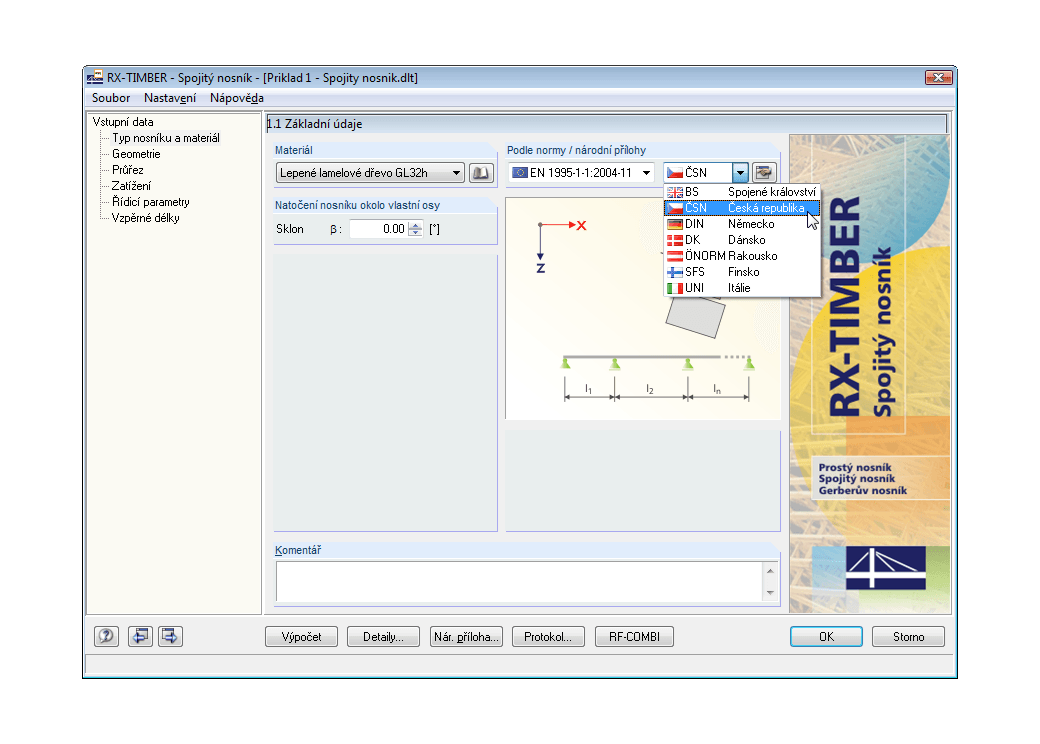
Task: Click the Výpočet button
Action: pos(301,637)
